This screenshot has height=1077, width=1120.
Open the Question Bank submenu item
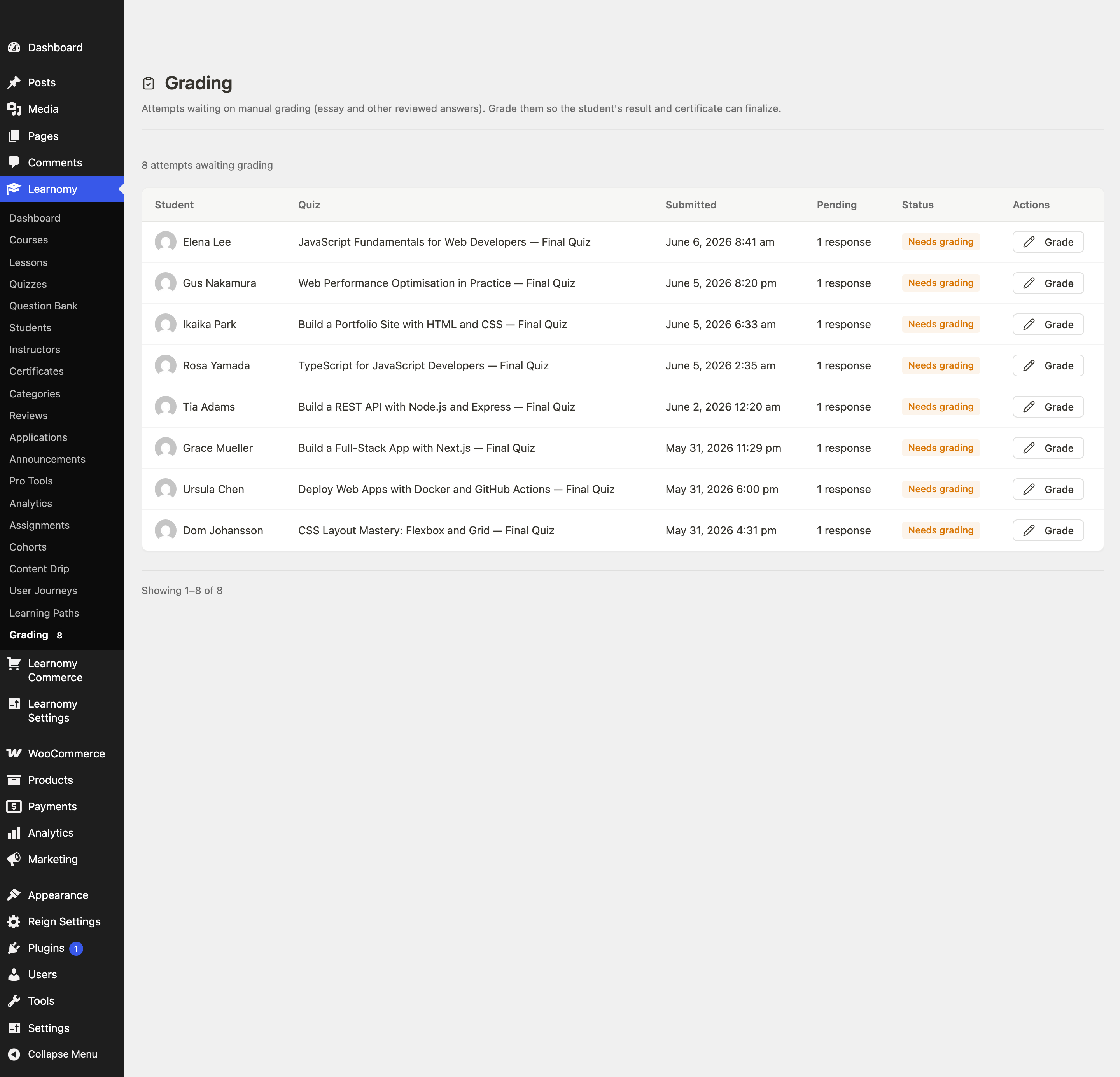[44, 306]
